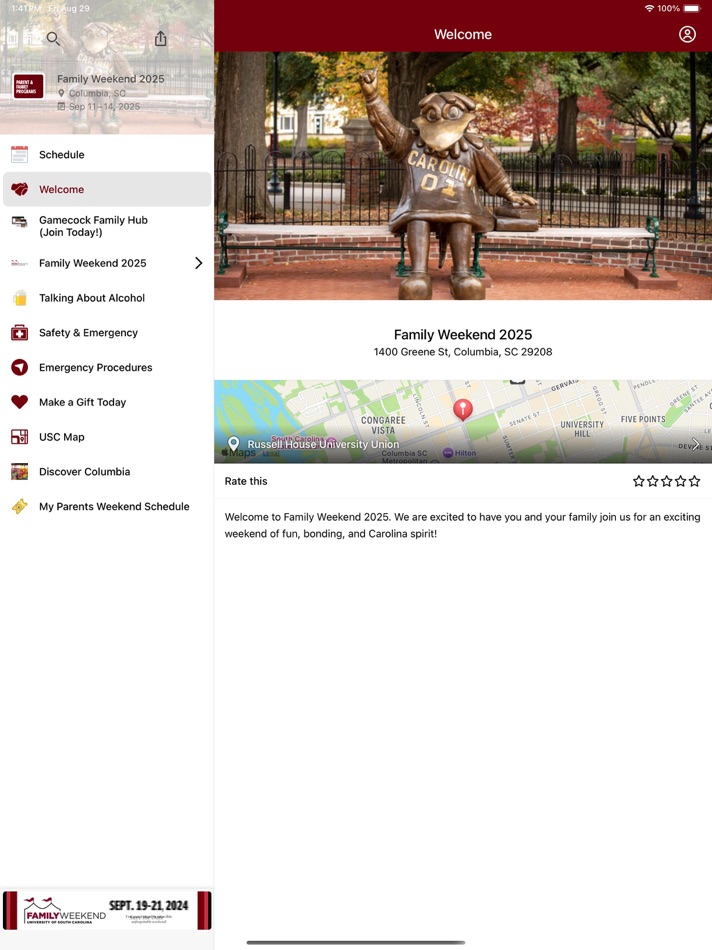This screenshot has width=712, height=950.
Task: Rate this three stars
Action: click(667, 481)
